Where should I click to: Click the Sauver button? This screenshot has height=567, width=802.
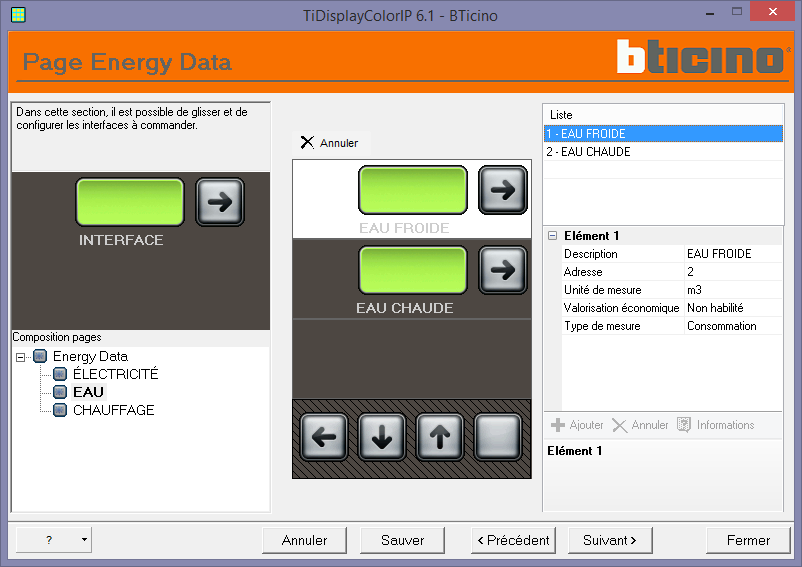[403, 540]
